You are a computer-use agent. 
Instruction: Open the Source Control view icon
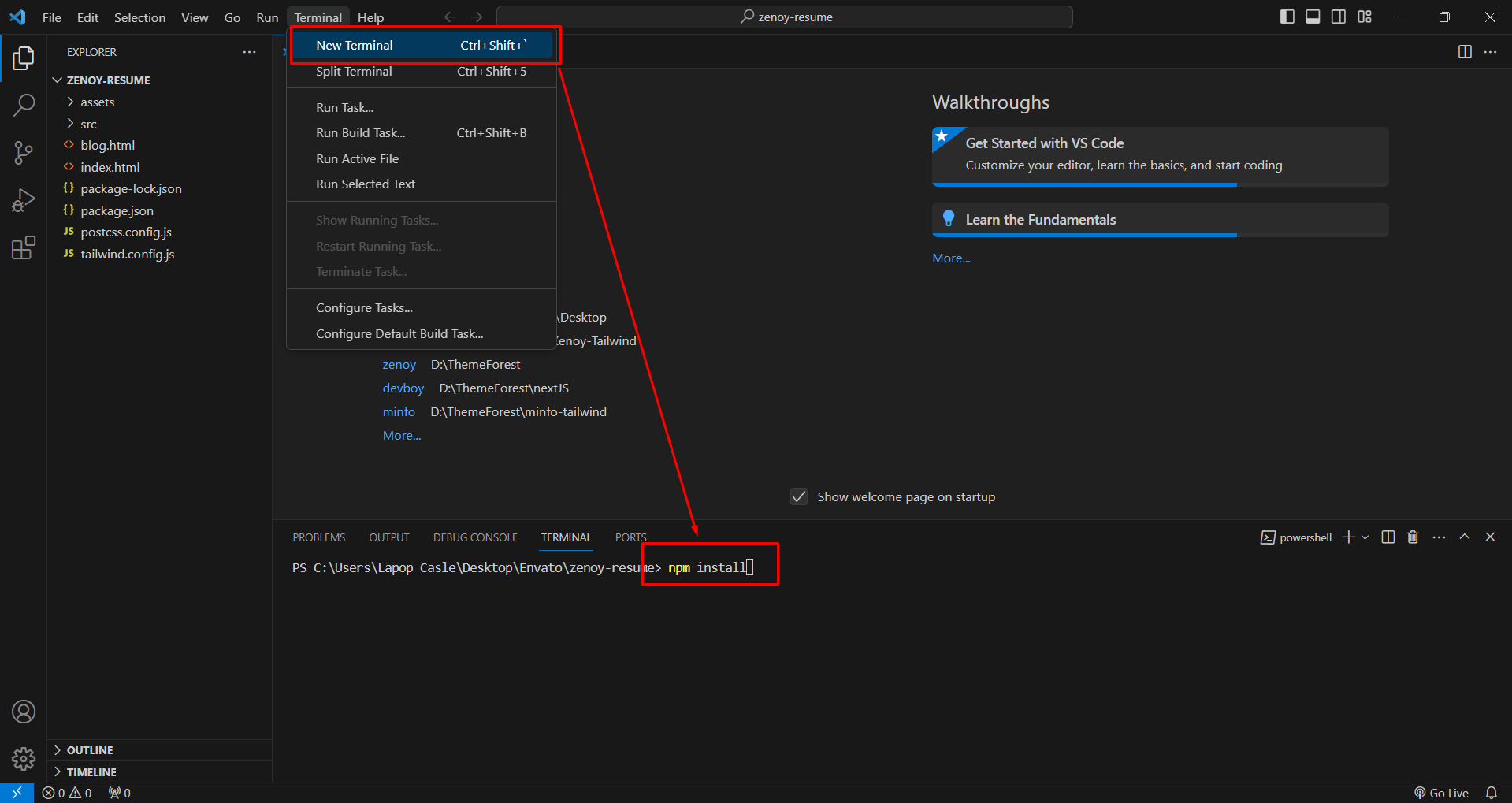coord(24,153)
